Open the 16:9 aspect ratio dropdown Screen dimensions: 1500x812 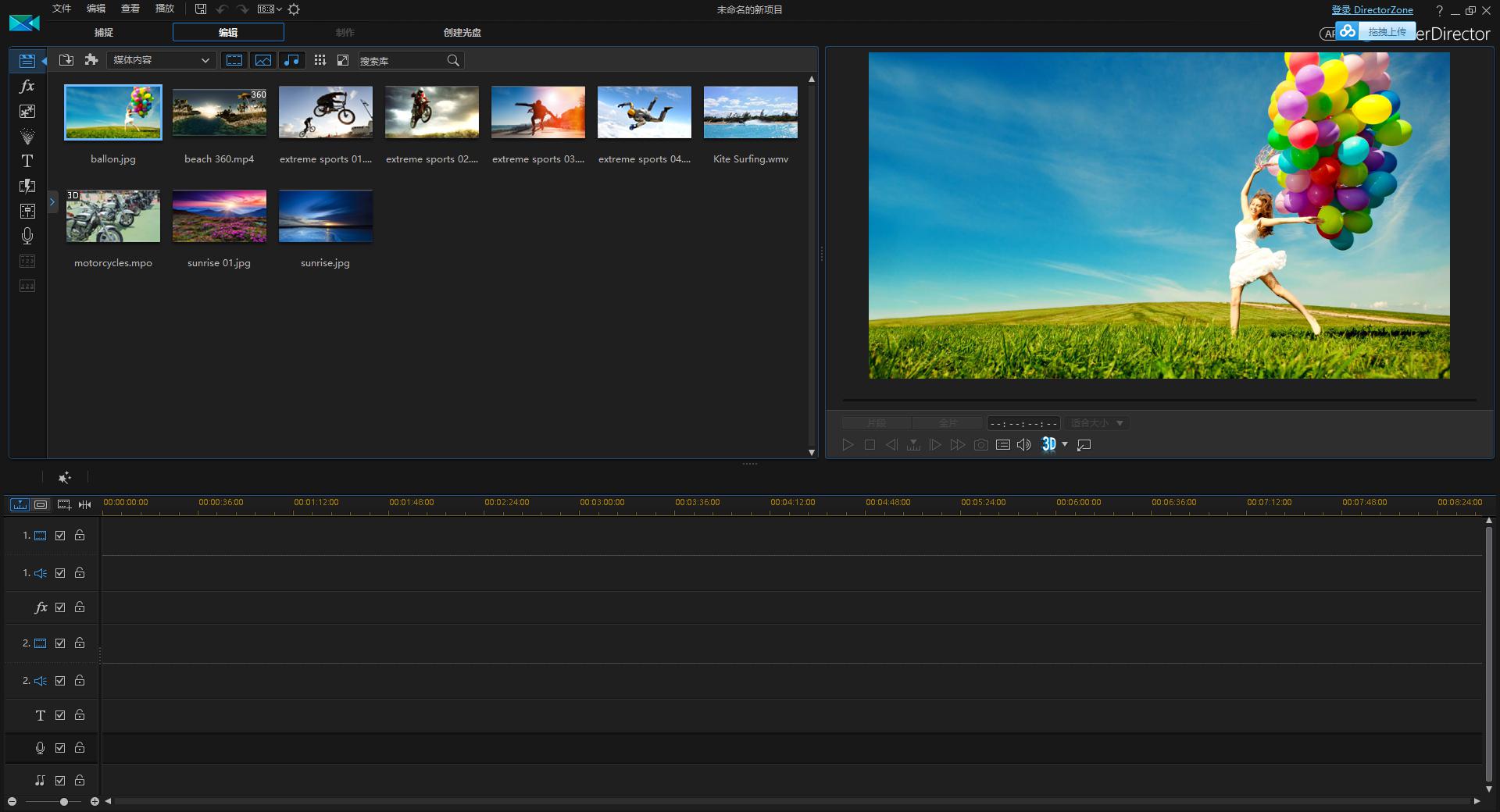(x=270, y=9)
